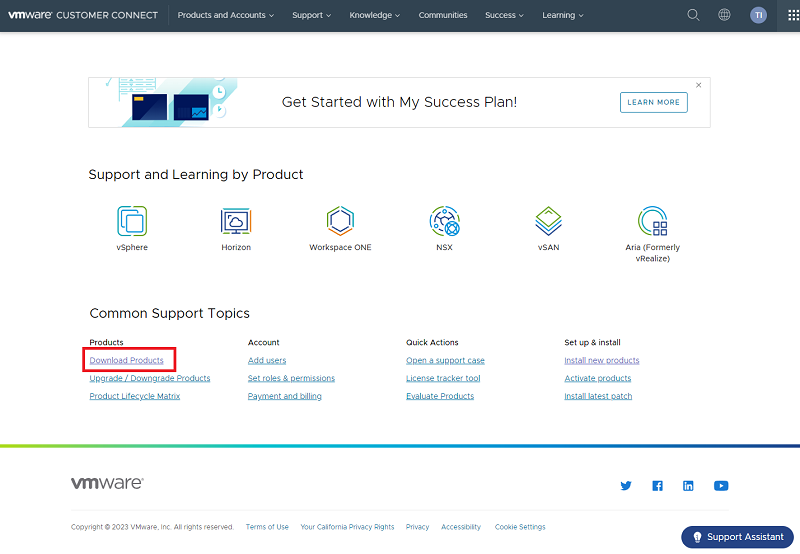Open Payment and billing link
This screenshot has height=554, width=800.
[x=285, y=396]
